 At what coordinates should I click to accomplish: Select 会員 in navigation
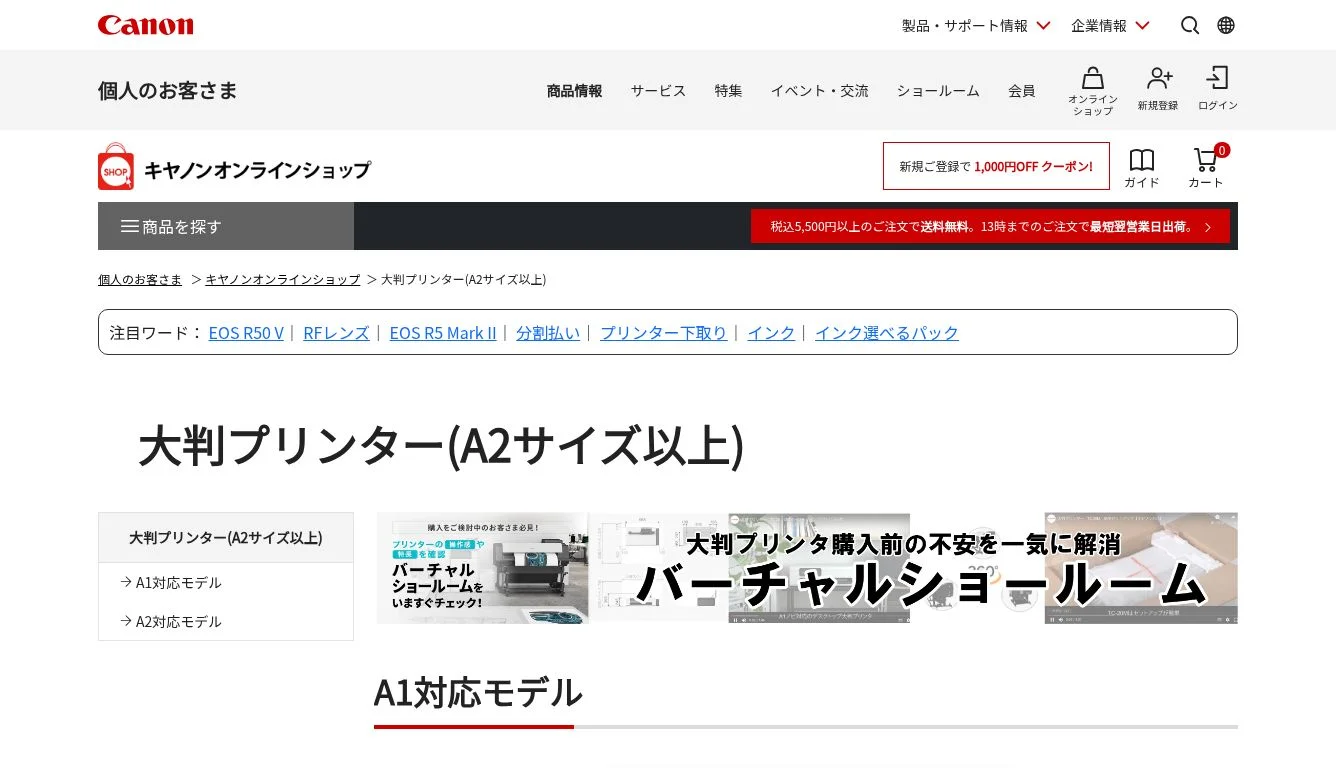[1021, 91]
